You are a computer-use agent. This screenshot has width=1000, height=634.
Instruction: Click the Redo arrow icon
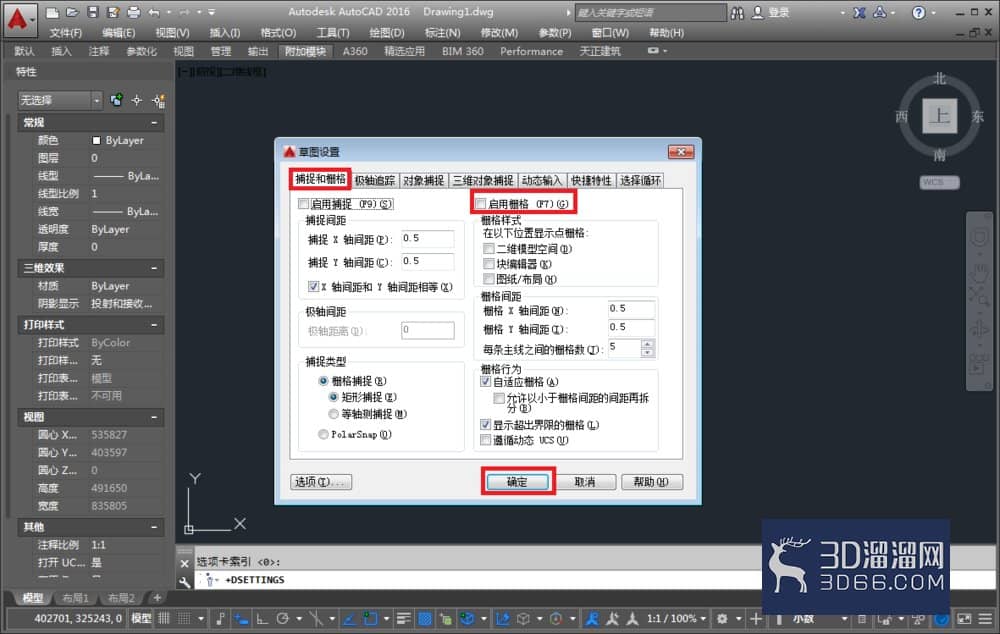[184, 12]
